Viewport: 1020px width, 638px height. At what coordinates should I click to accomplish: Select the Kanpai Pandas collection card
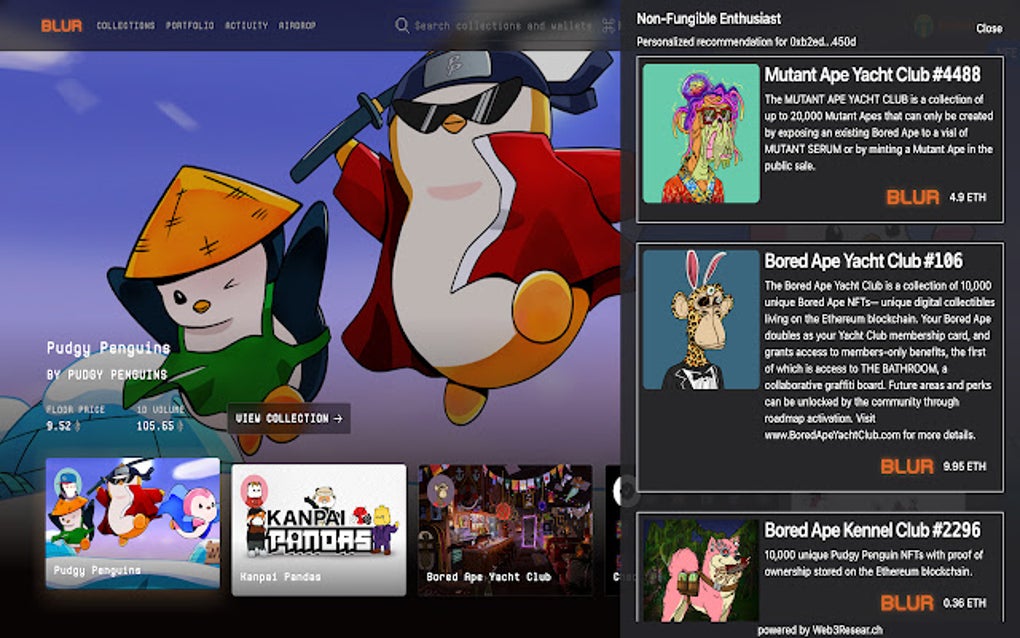point(316,530)
